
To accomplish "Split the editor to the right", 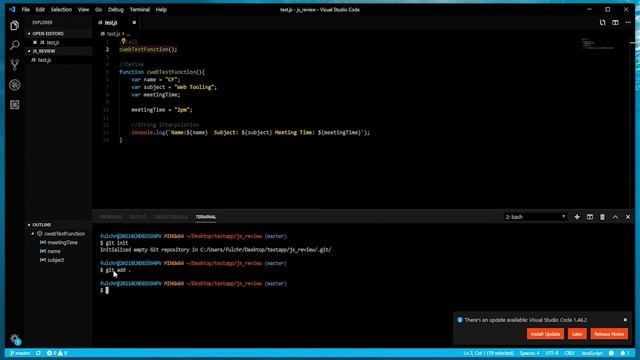I will pos(615,22).
